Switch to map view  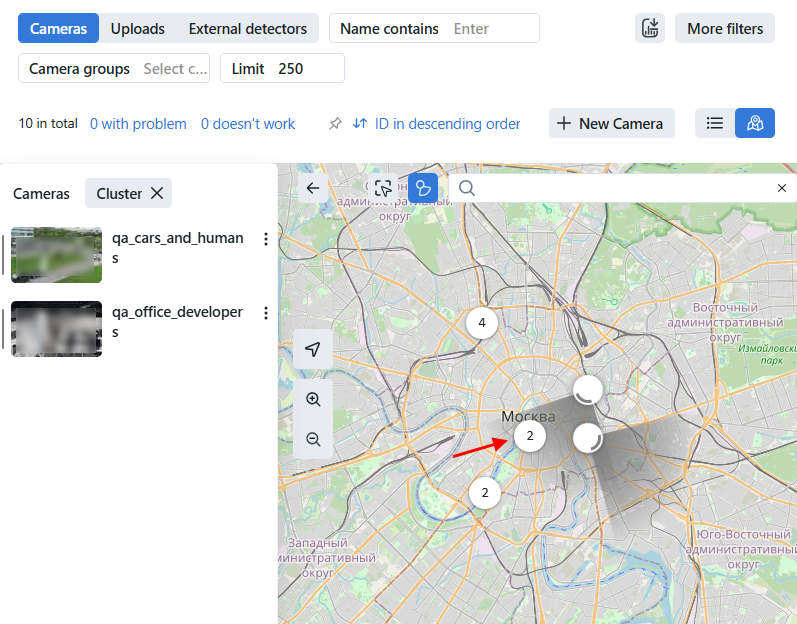tap(755, 123)
